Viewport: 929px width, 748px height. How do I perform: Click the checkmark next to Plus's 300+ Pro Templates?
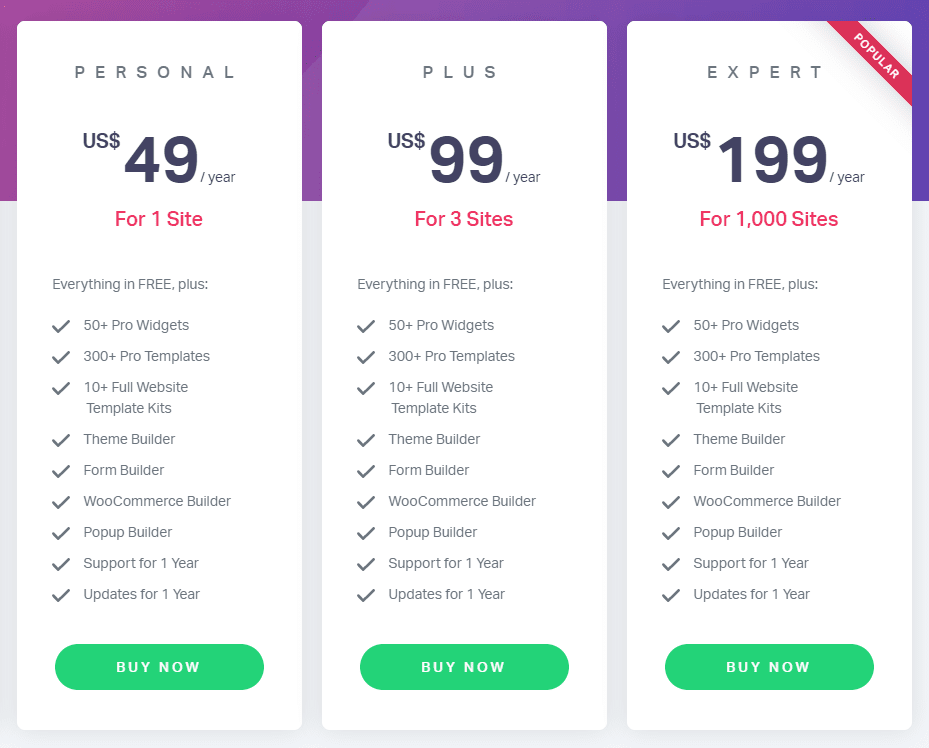366,356
